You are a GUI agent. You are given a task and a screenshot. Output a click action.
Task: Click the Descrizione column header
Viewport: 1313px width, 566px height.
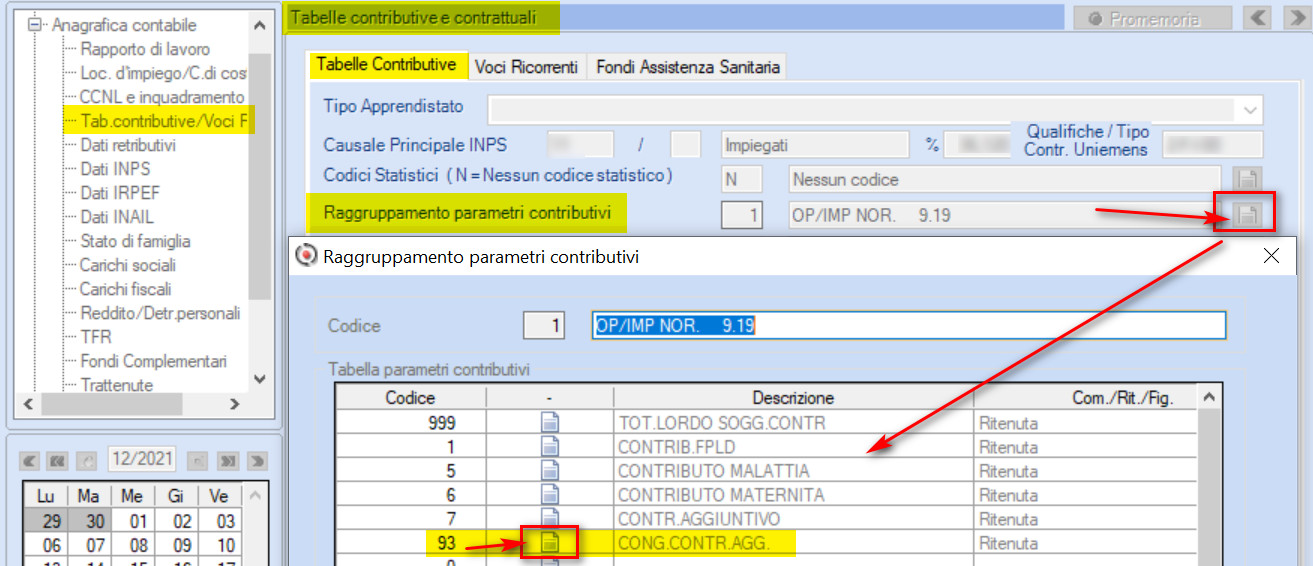(793, 398)
